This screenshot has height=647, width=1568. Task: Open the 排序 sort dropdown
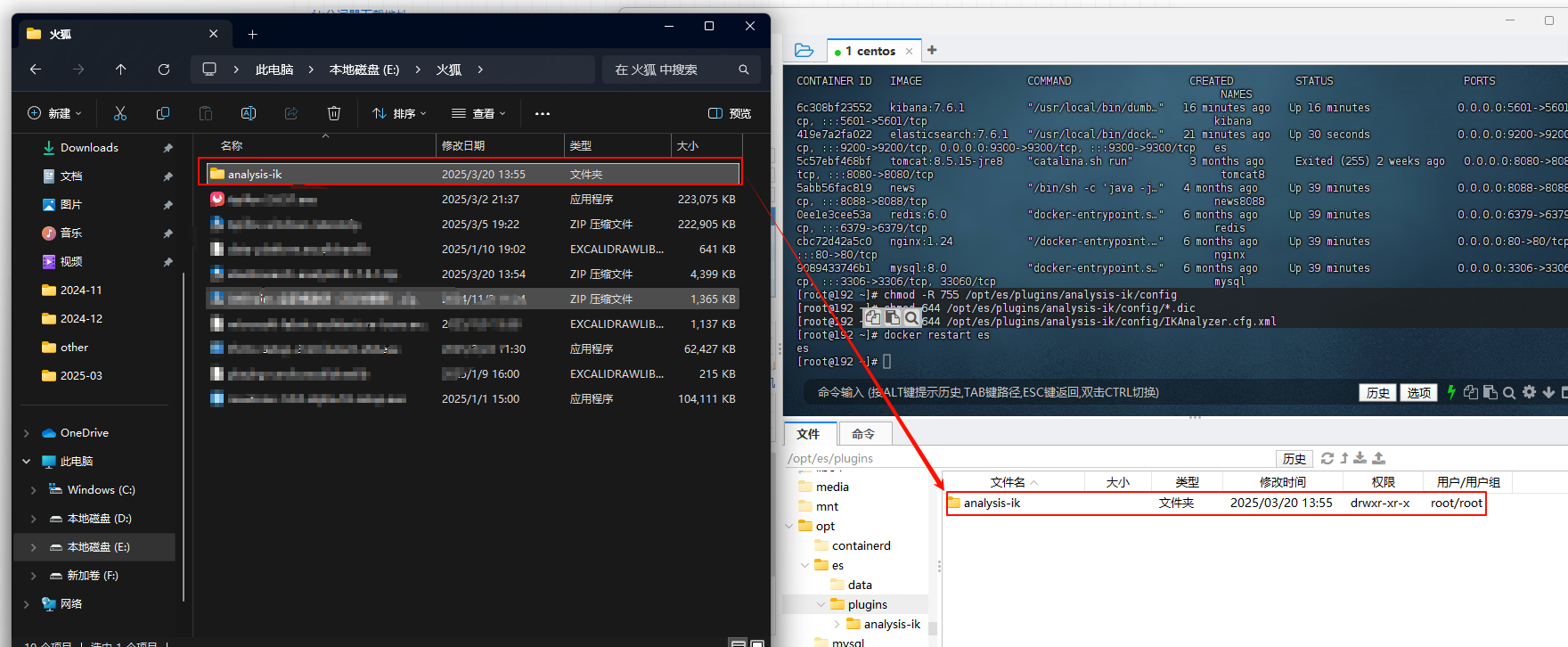pyautogui.click(x=399, y=113)
